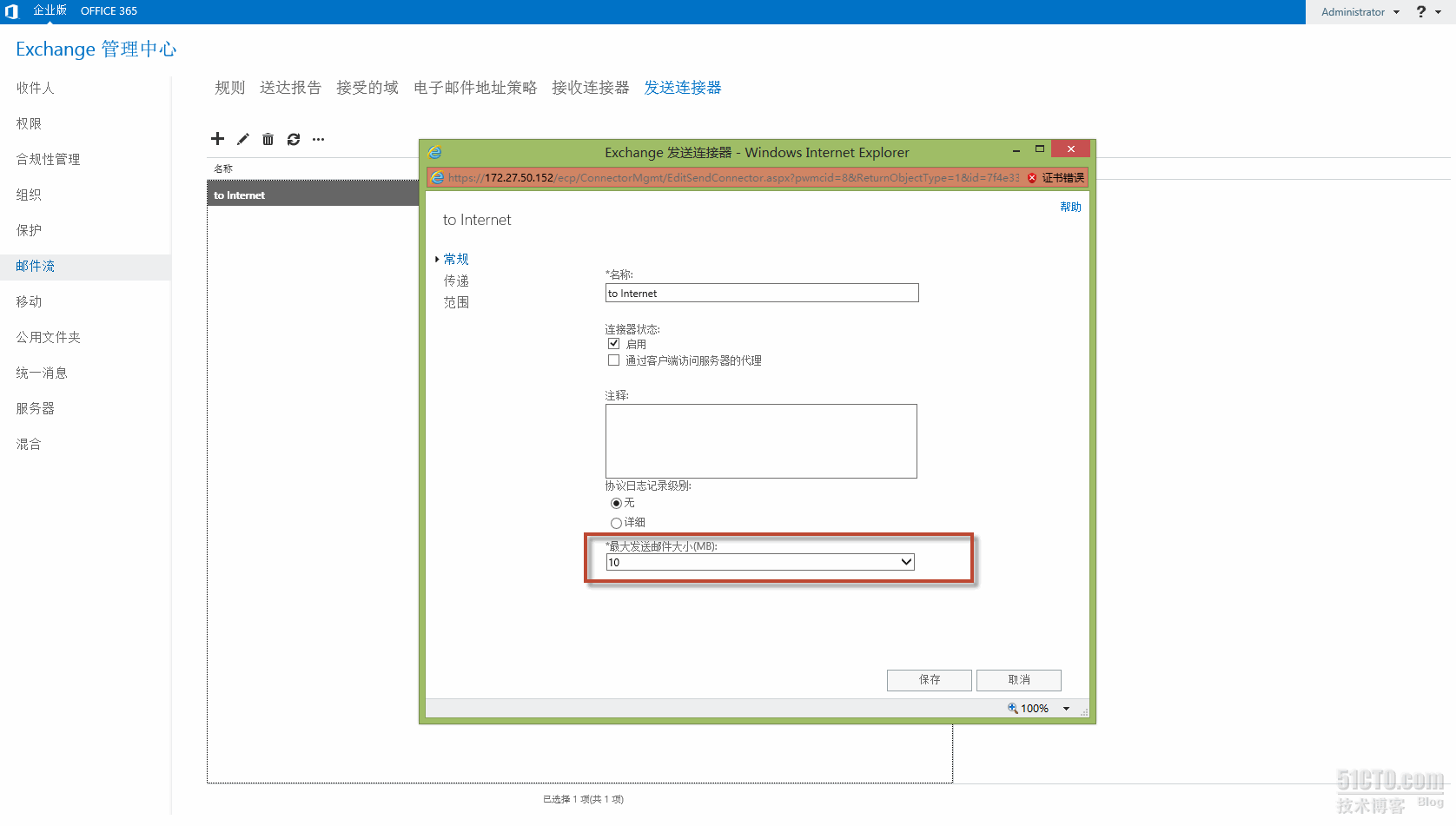
Task: Click the Internet Explorer icon in dialog title bar
Action: pos(435,152)
